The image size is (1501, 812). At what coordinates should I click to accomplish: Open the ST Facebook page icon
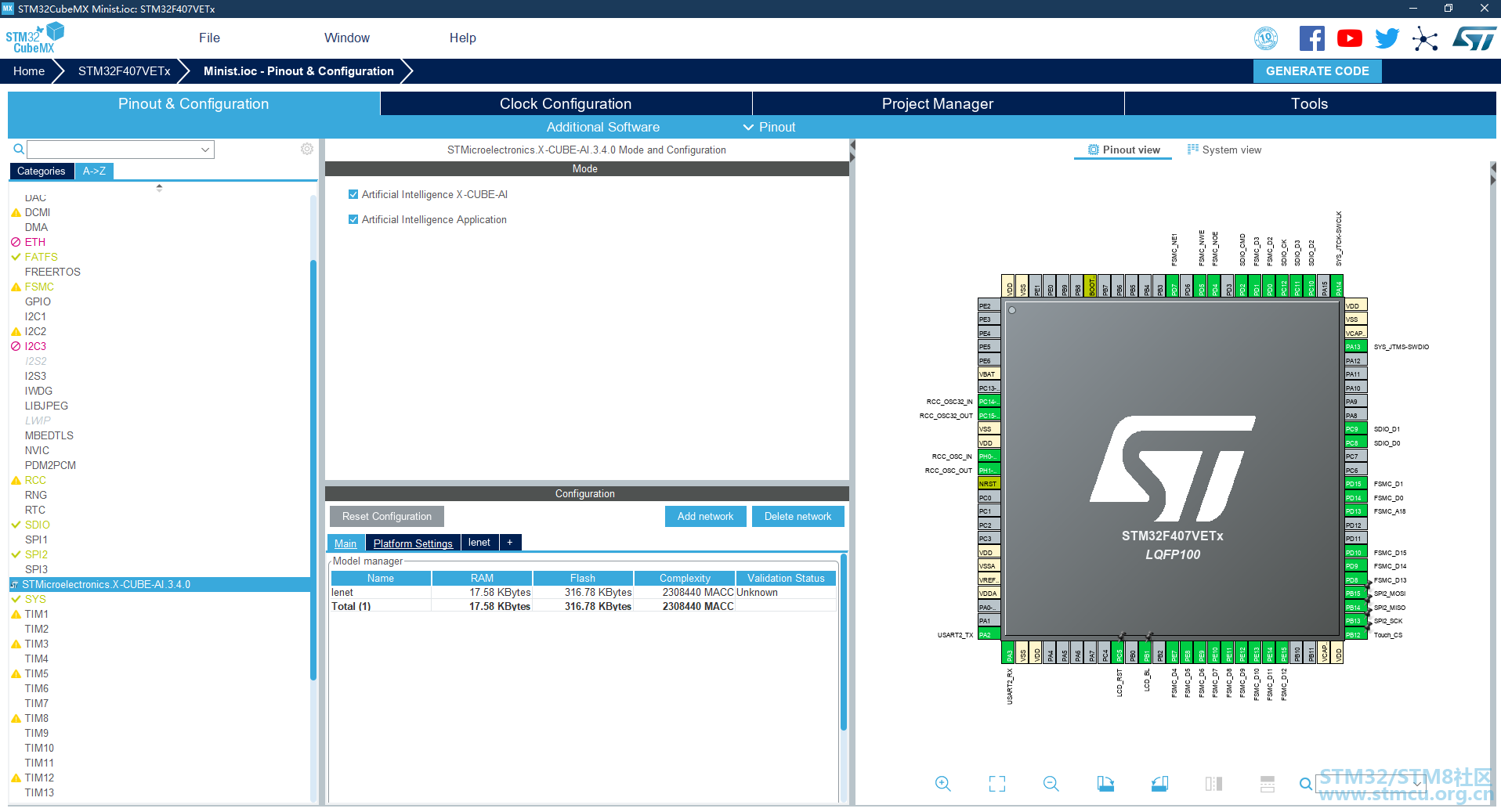click(1312, 38)
